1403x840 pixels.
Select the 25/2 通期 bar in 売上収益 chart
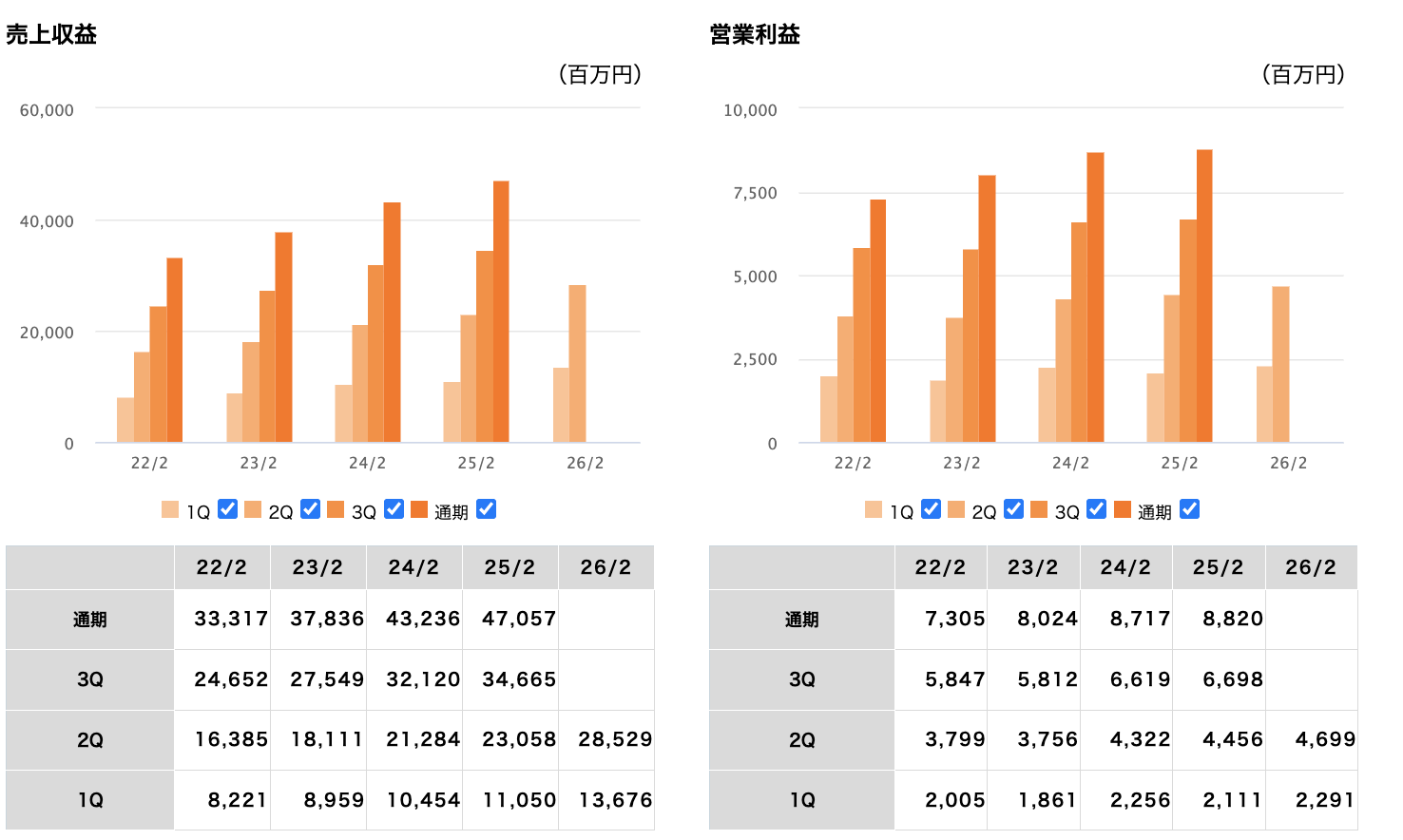[501, 312]
